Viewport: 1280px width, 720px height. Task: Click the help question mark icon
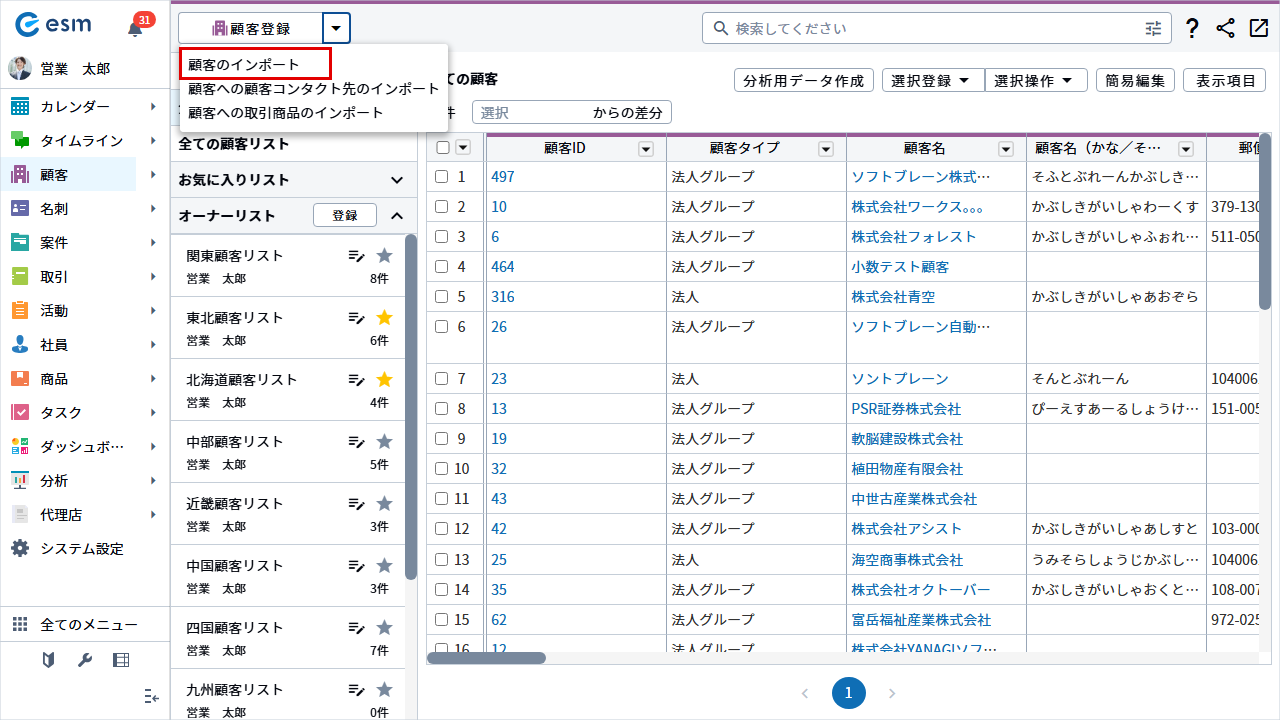[x=1191, y=29]
